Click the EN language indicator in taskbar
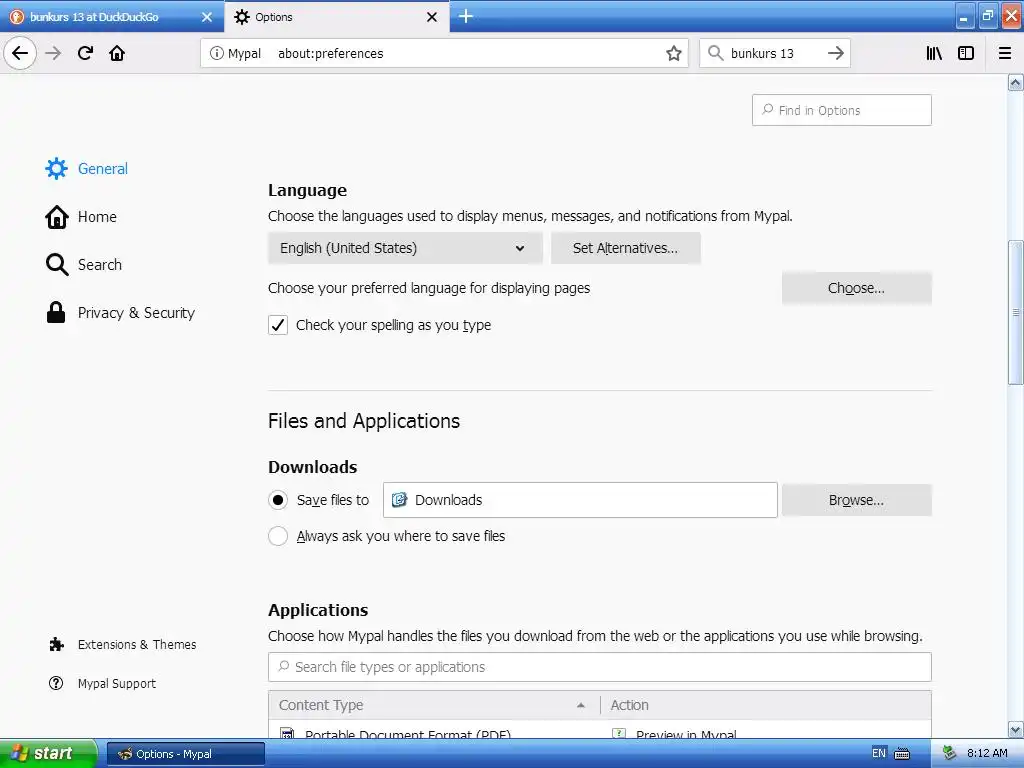This screenshot has height=768, width=1024. pyautogui.click(x=878, y=754)
